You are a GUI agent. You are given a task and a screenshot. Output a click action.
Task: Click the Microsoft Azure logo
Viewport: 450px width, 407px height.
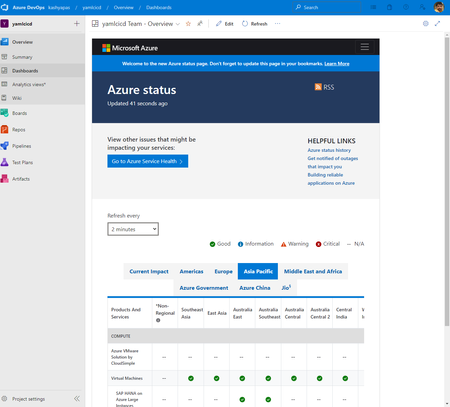(130, 48)
